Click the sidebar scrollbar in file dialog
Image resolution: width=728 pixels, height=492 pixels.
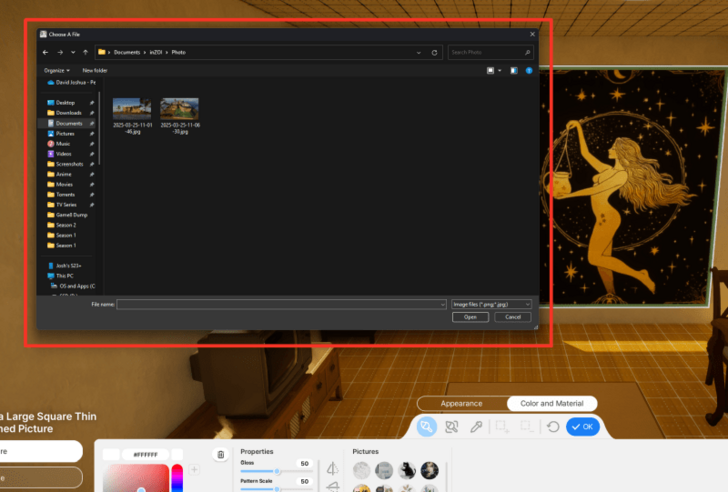(x=99, y=129)
